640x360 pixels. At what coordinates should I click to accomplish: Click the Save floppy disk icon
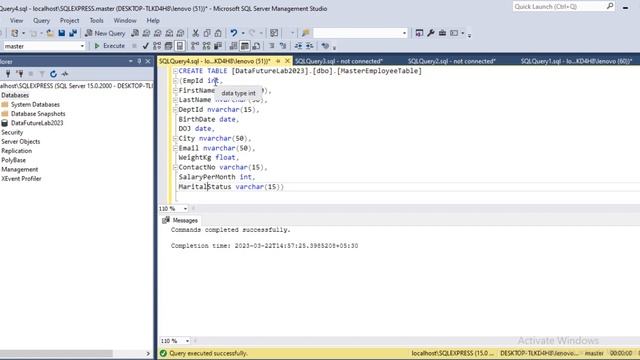[62, 33]
